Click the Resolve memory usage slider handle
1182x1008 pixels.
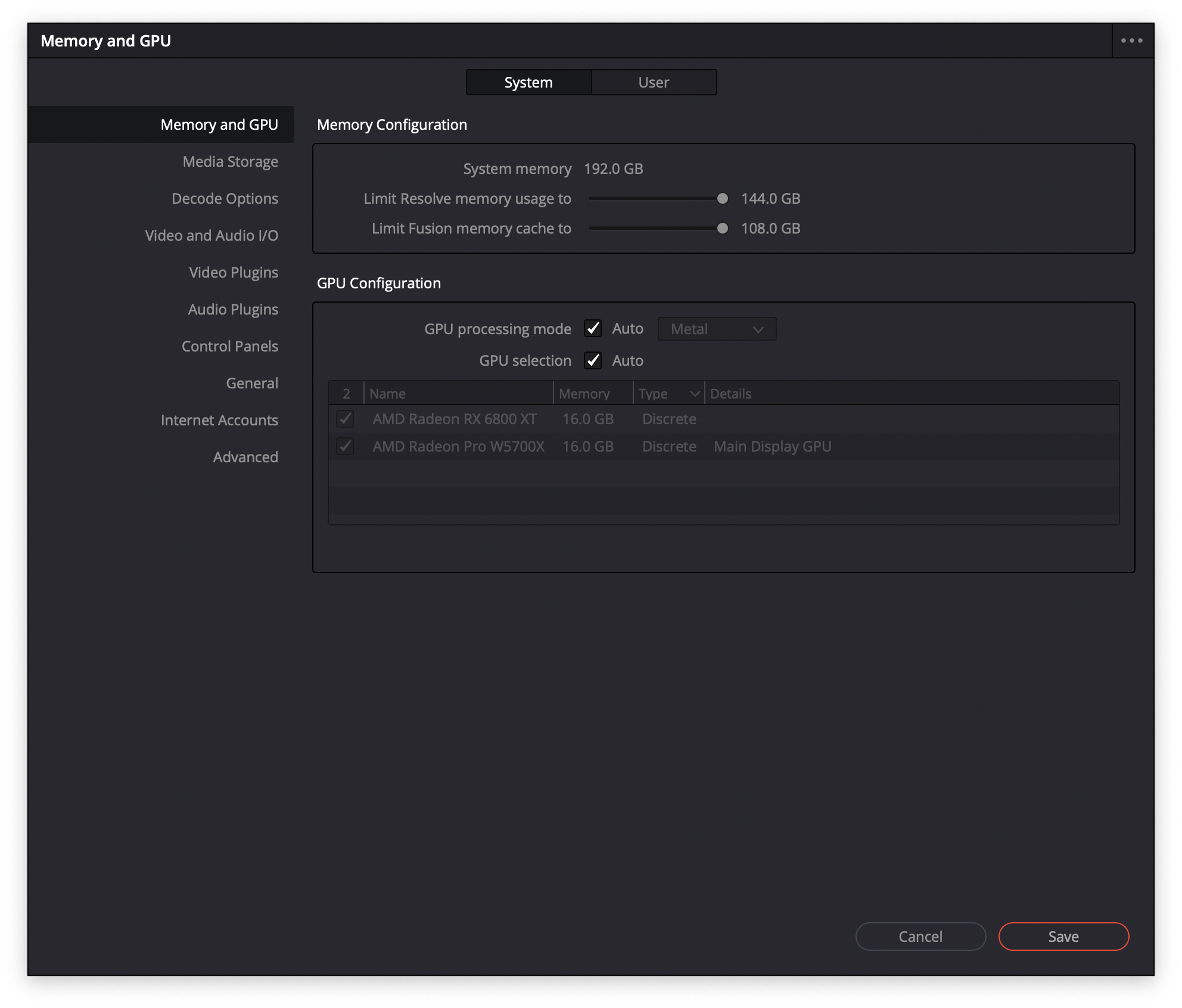[x=722, y=198]
